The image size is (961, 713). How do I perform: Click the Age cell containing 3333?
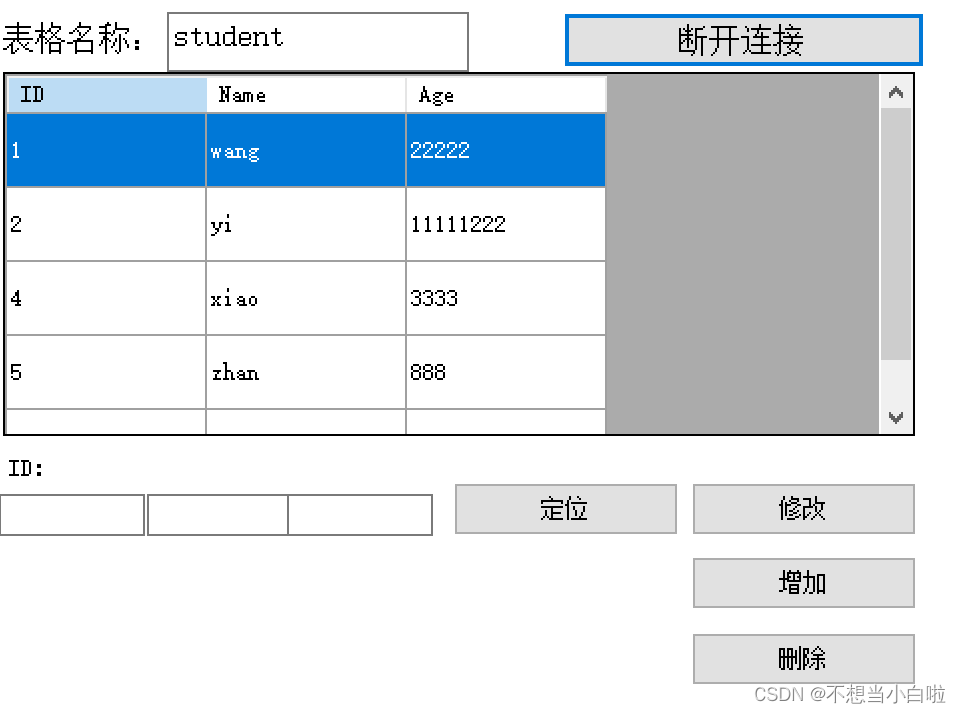point(505,298)
